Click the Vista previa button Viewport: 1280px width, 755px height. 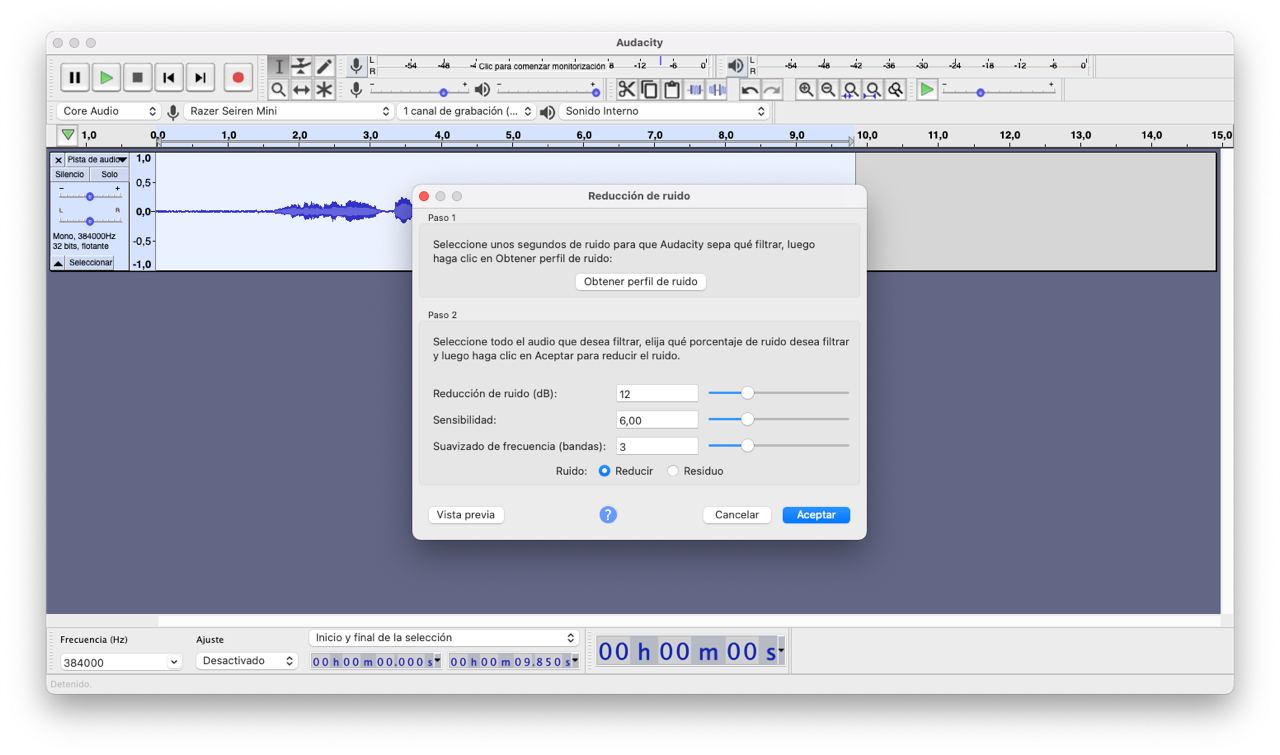tap(466, 515)
